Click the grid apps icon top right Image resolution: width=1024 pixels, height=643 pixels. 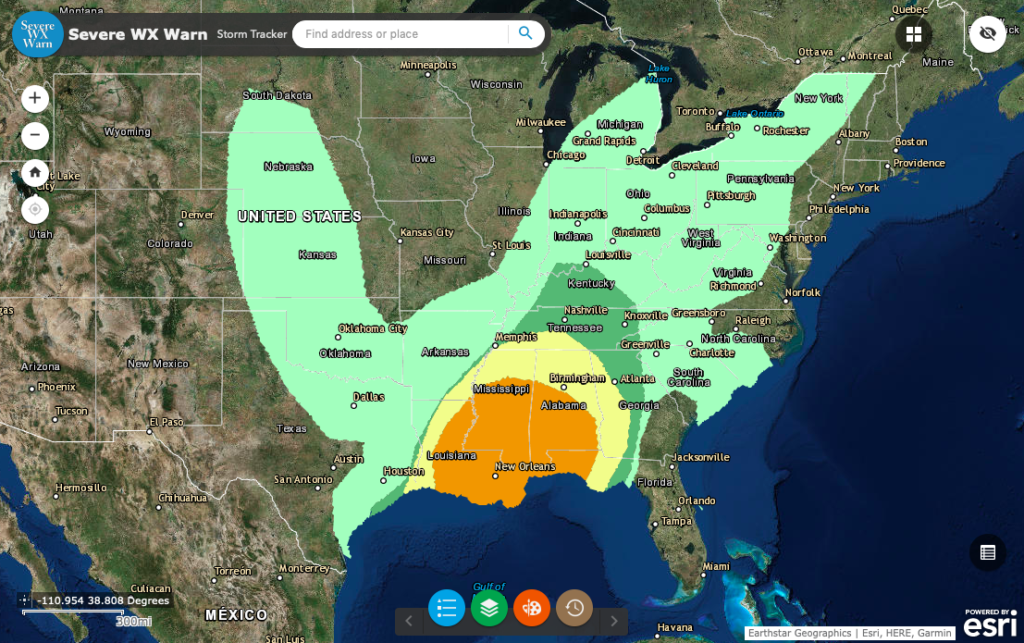(x=913, y=34)
